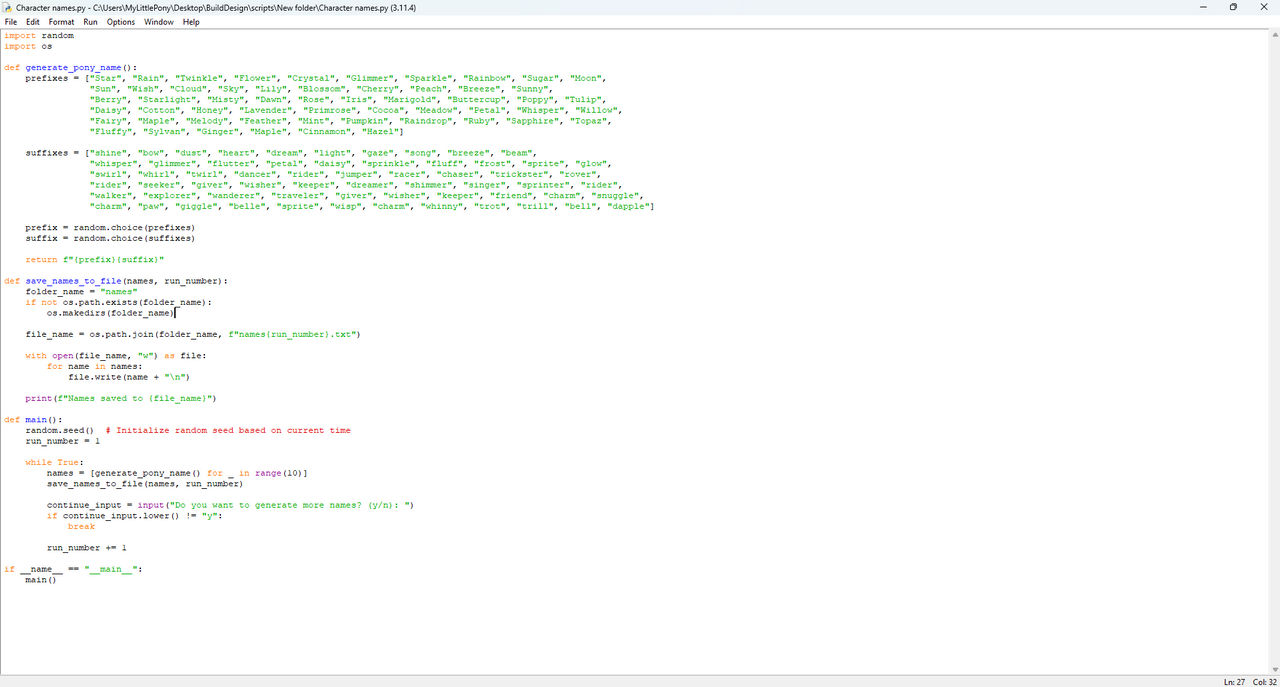Click the 'suffixes' variable name in its list definition
The image size is (1280, 687).
coord(47,153)
